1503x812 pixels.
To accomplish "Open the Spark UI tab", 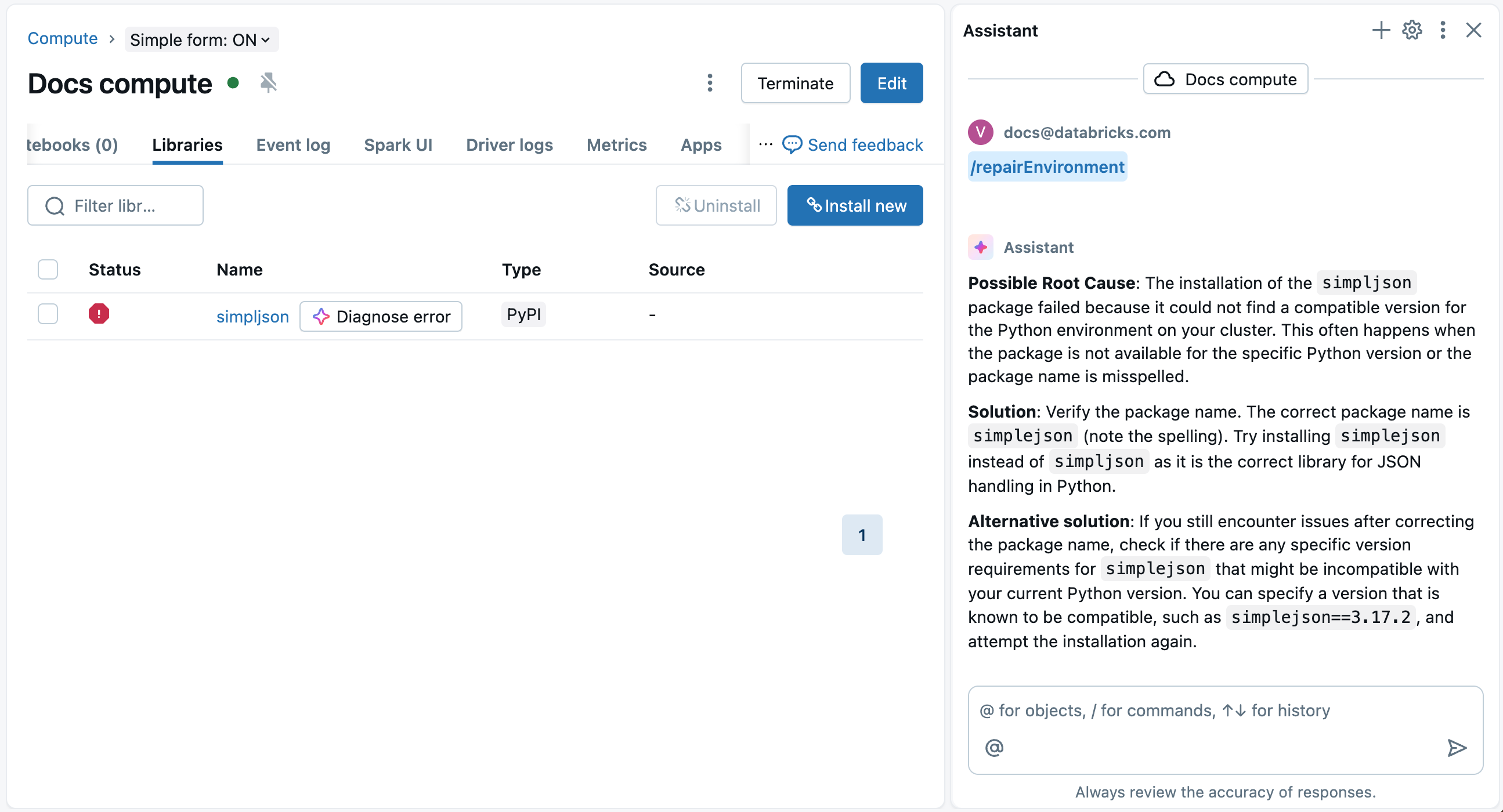I will 398,144.
